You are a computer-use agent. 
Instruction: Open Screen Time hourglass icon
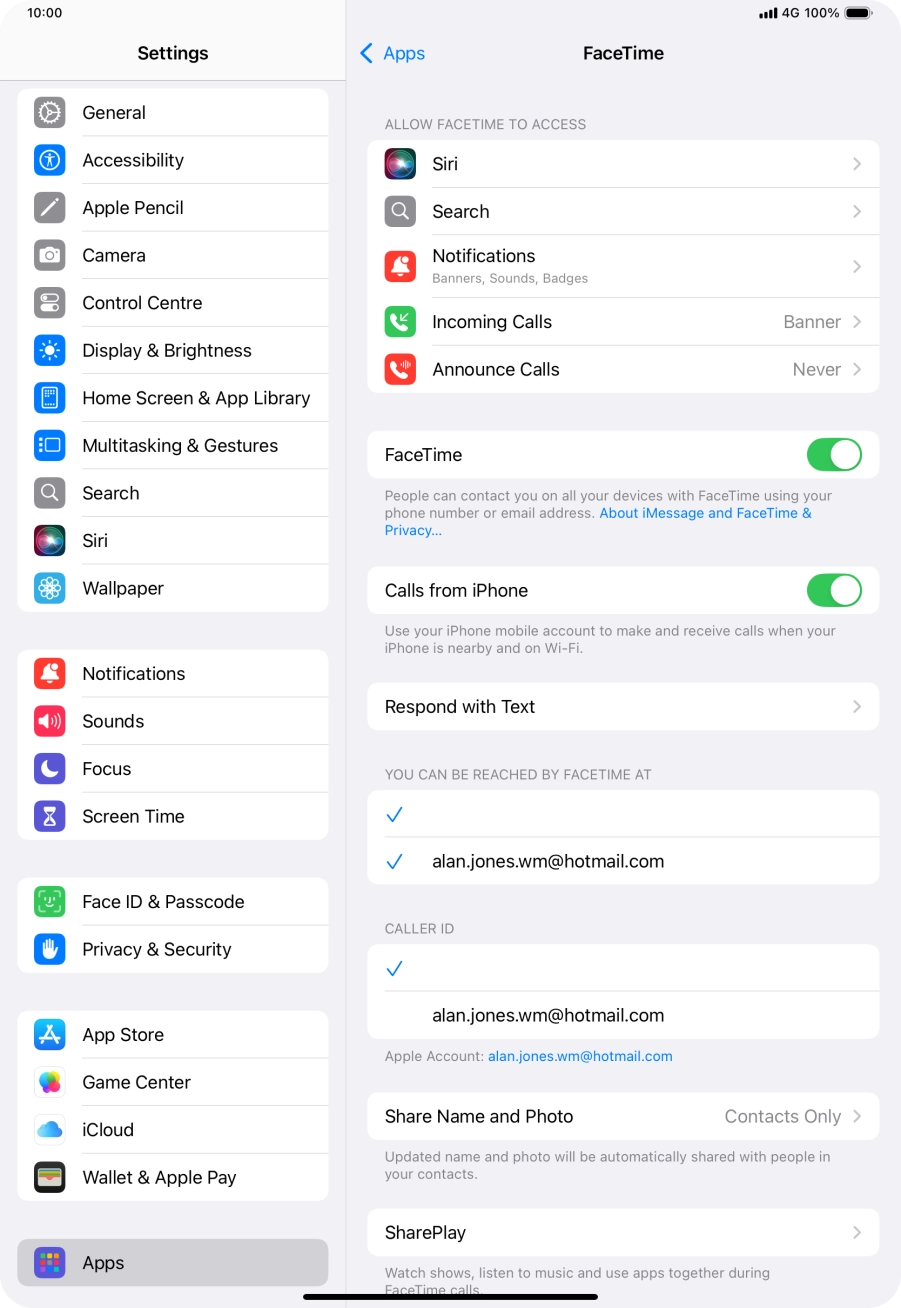point(49,816)
